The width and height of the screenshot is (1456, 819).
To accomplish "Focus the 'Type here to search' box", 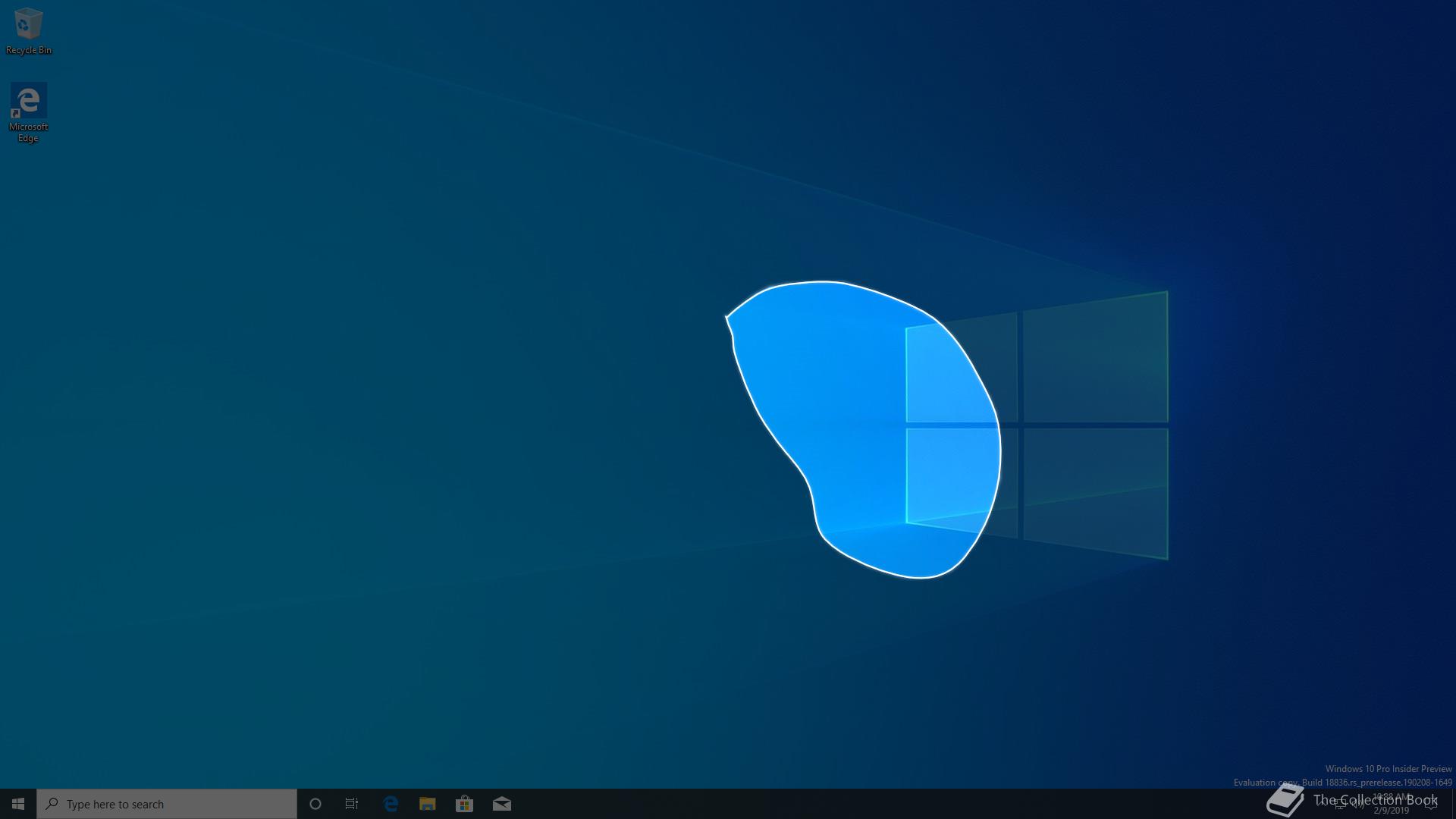I will pyautogui.click(x=167, y=804).
